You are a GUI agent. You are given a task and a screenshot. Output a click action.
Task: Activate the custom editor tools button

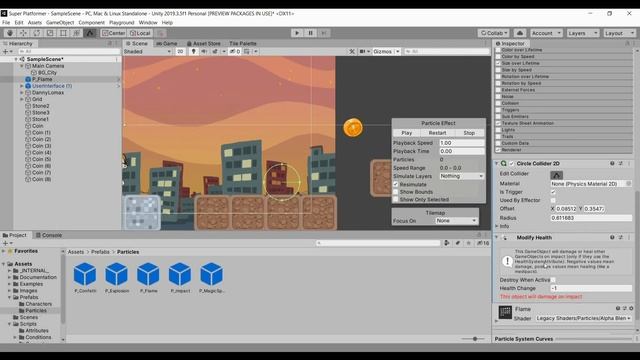point(90,33)
